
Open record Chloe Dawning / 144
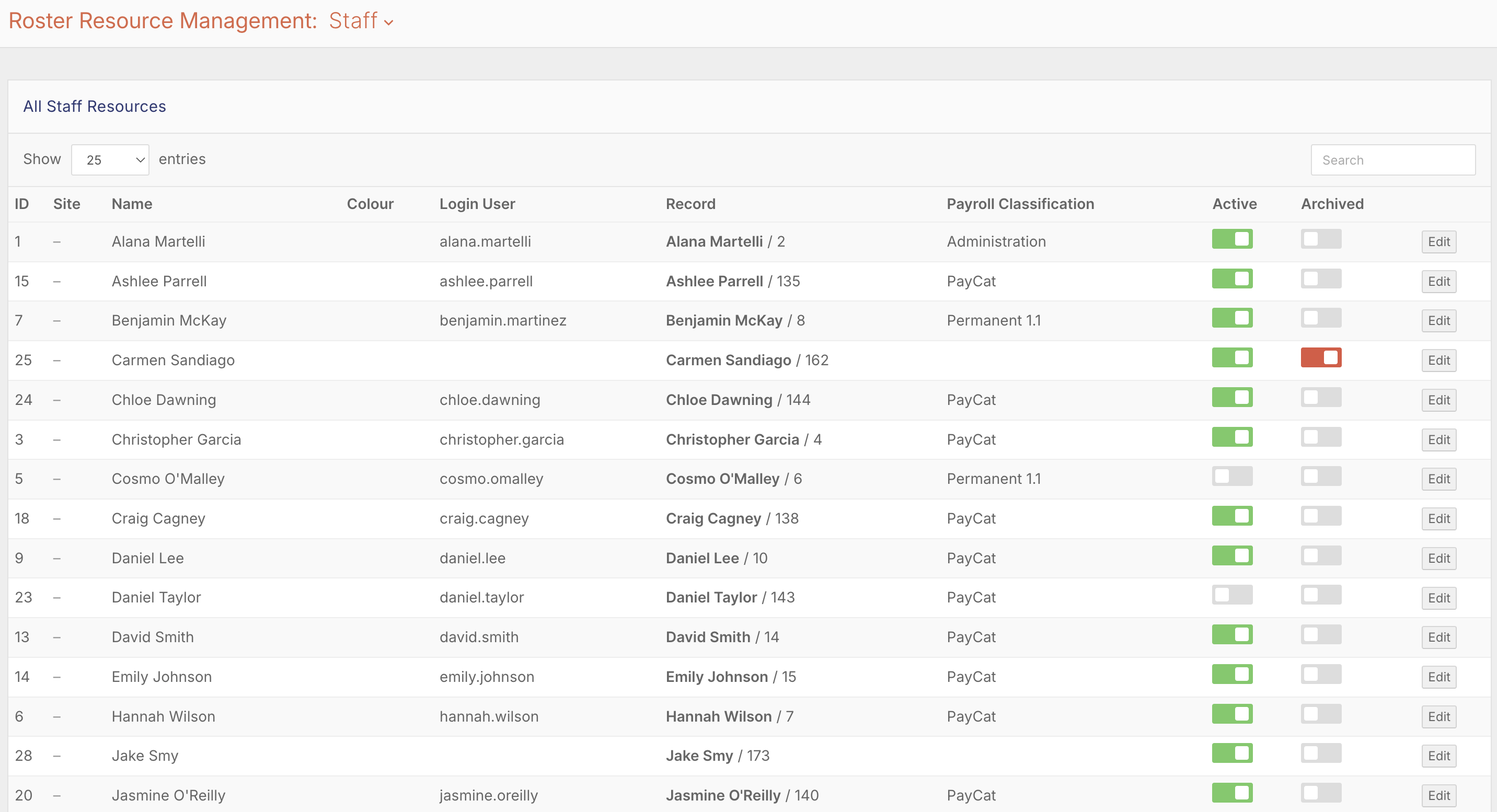[x=738, y=400]
